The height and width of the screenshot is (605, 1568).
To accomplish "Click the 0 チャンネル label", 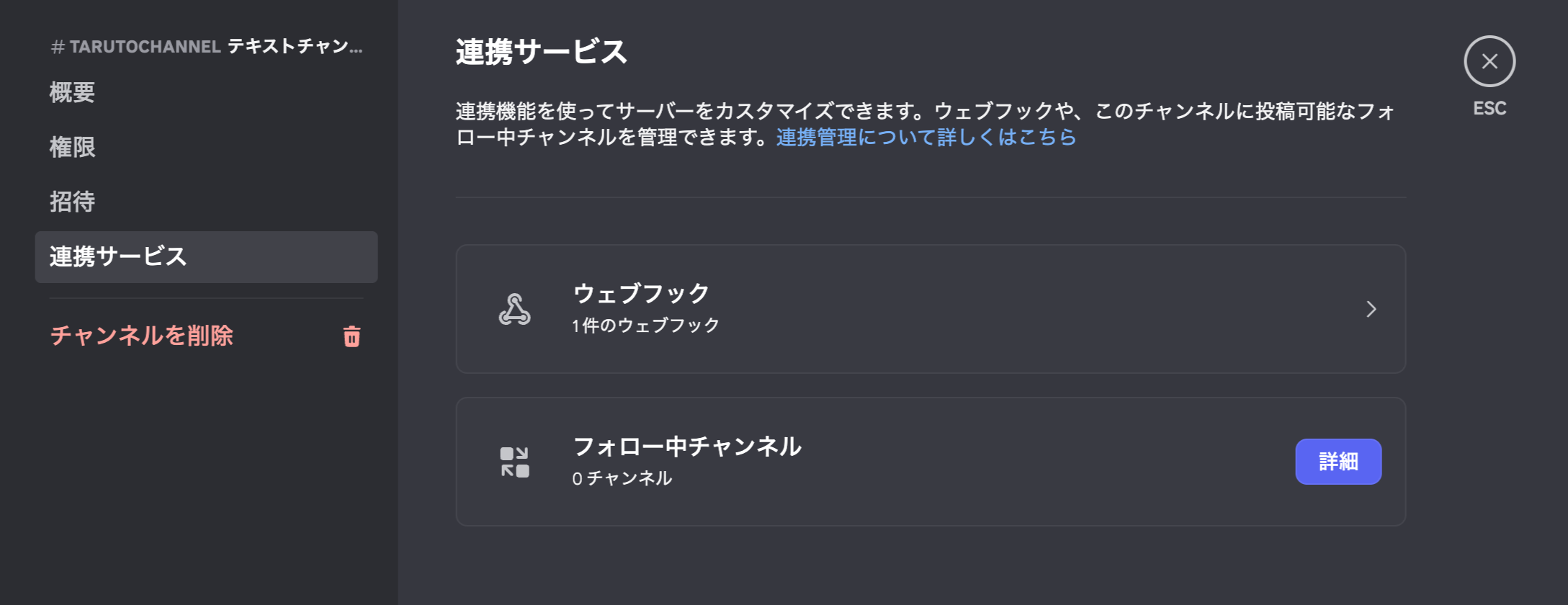I will (x=622, y=478).
